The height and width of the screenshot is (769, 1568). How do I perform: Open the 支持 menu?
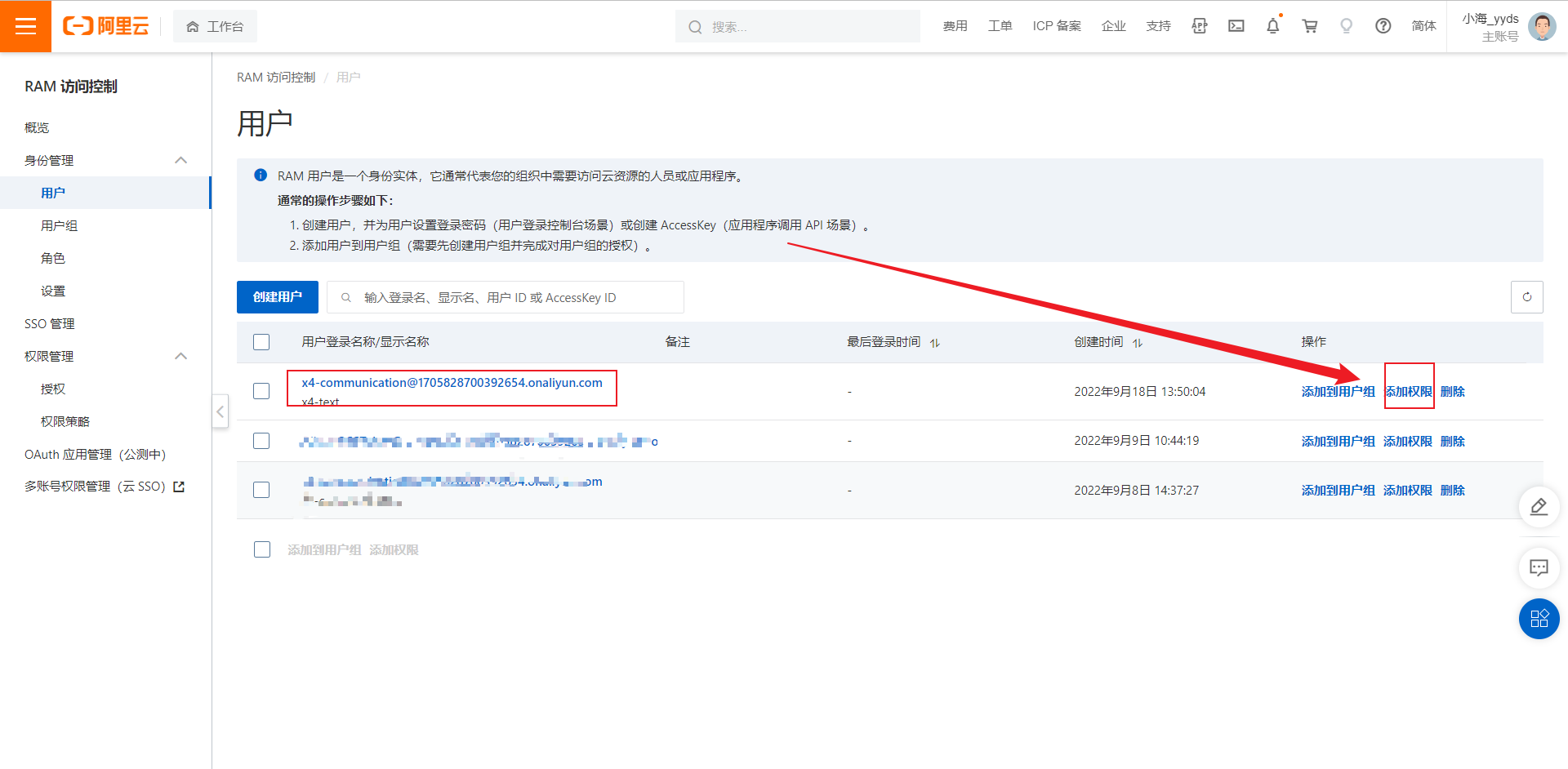pyautogui.click(x=1158, y=26)
